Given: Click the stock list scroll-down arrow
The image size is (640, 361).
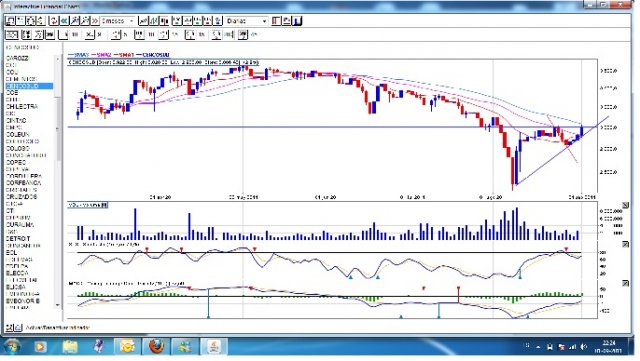Looking at the screenshot, I should coord(58,305).
